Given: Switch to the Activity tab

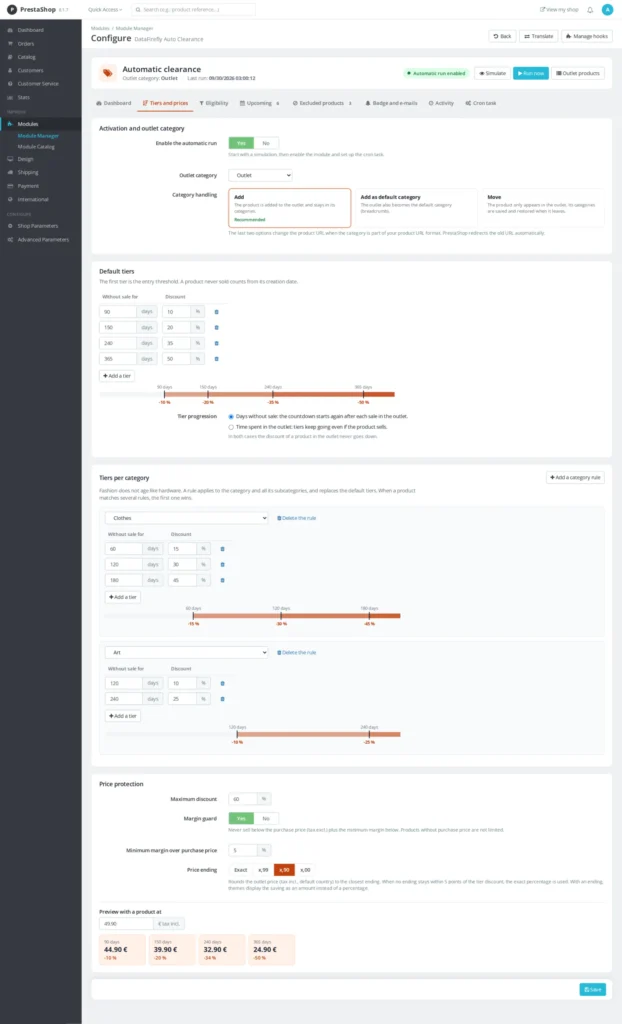Looking at the screenshot, I should (x=441, y=103).
